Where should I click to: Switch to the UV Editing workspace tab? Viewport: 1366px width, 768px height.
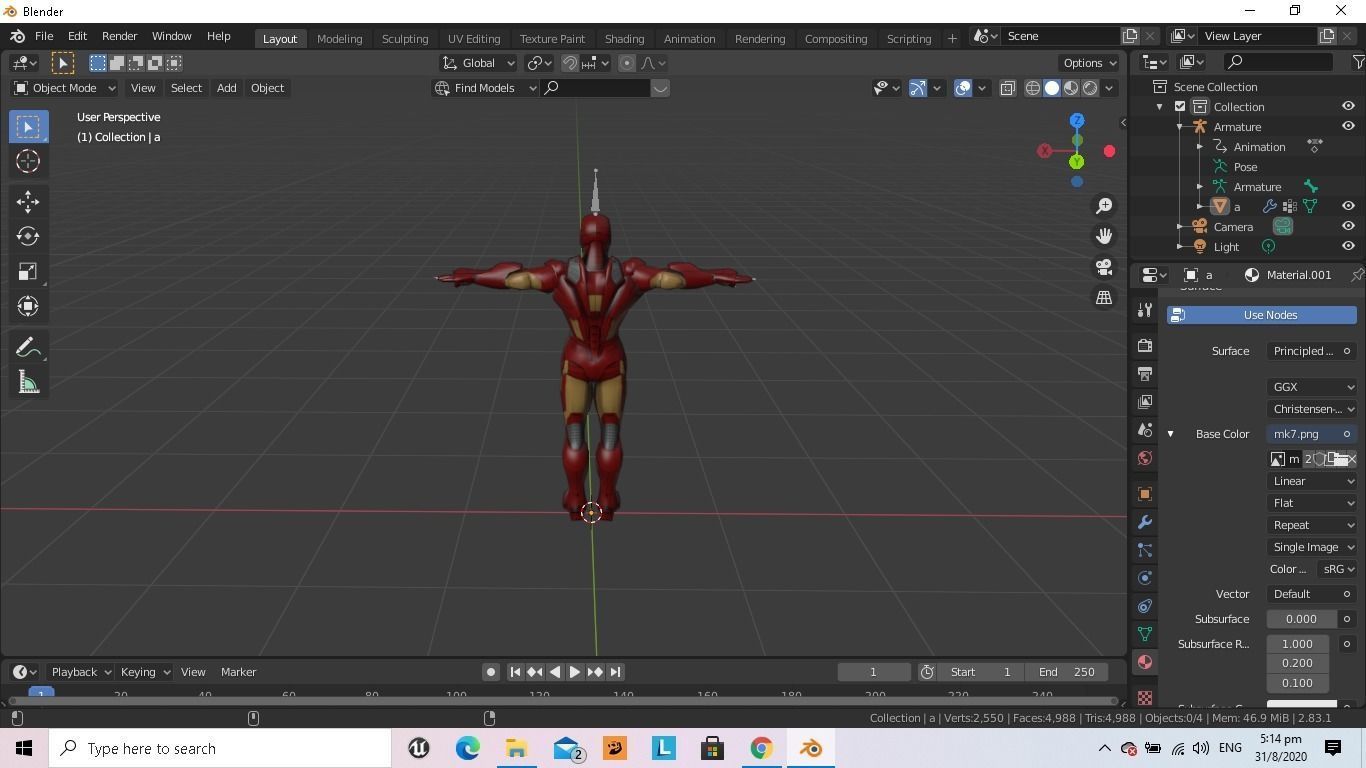474,39
